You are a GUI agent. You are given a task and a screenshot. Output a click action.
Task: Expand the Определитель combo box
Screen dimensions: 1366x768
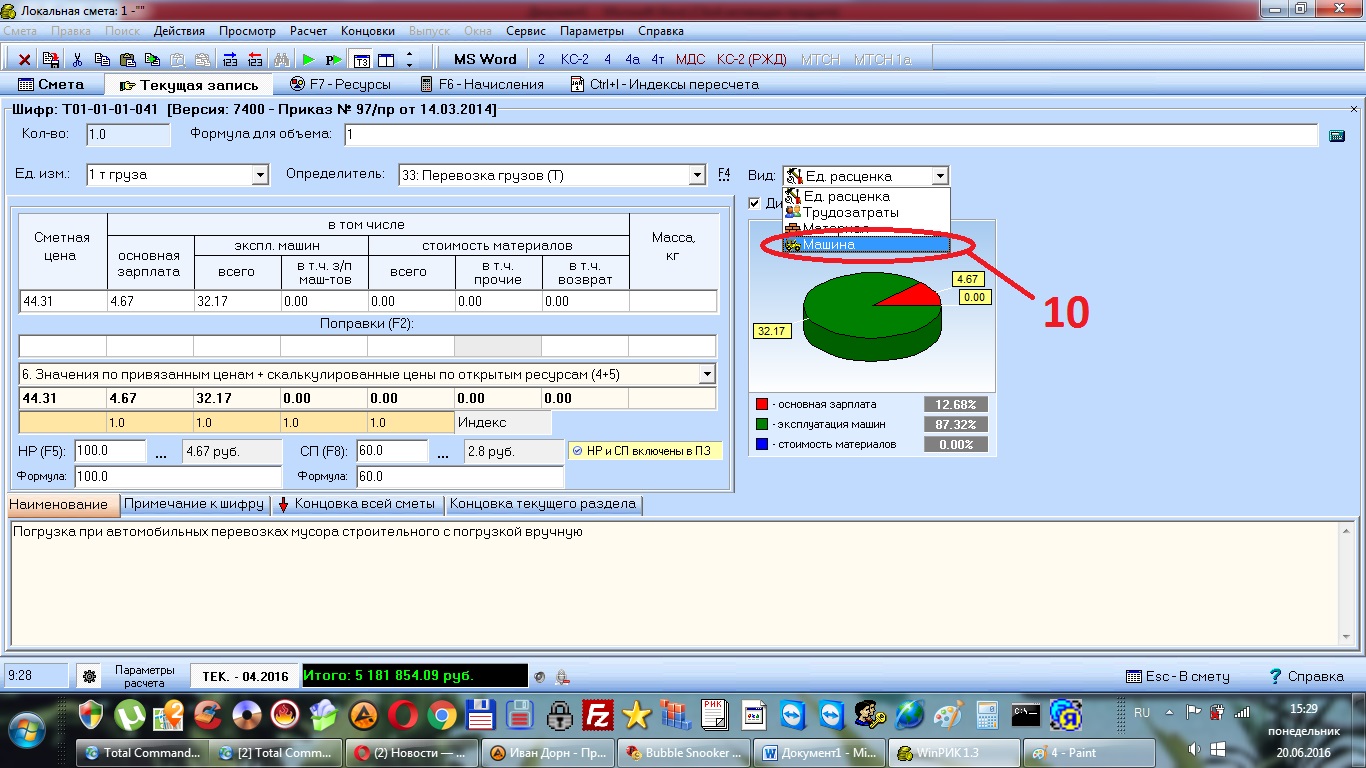pyautogui.click(x=698, y=175)
